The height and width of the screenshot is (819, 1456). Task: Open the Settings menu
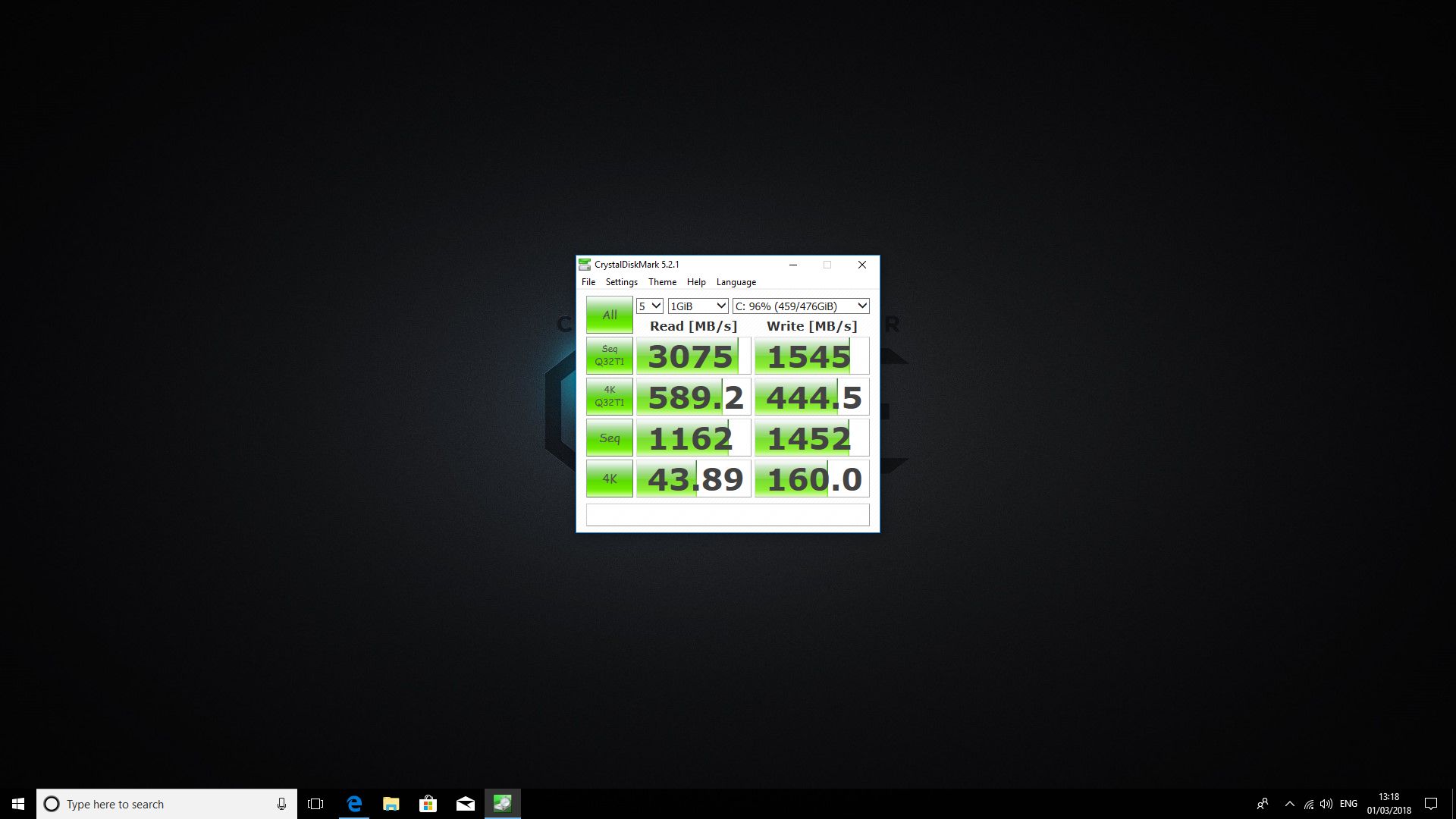click(x=621, y=282)
